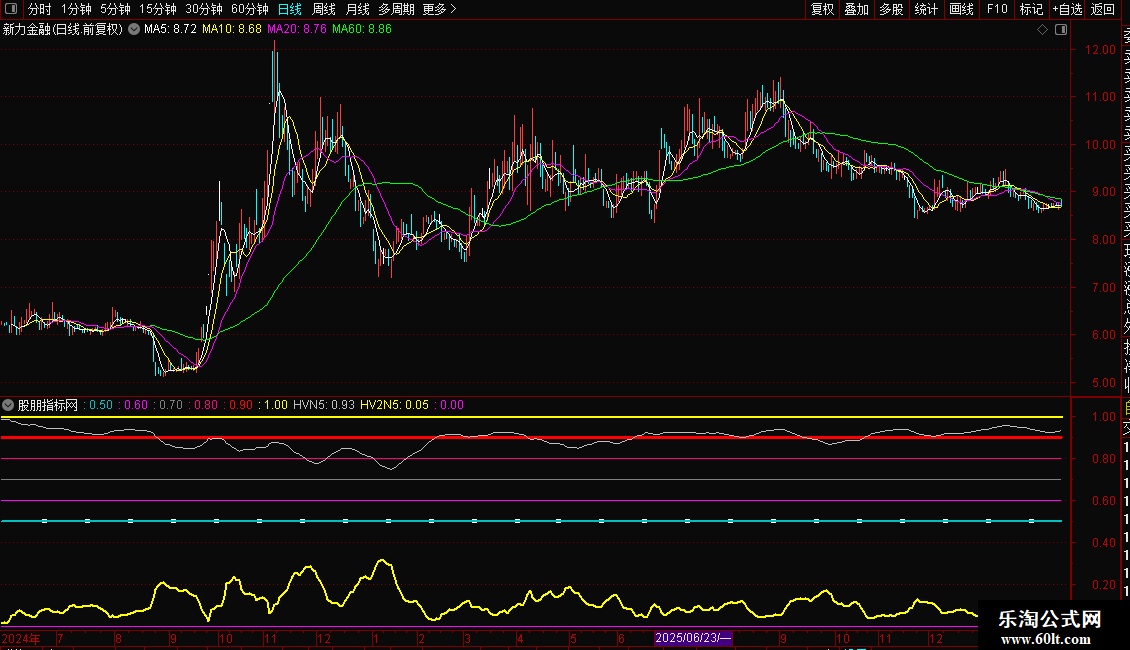
Task: Expand the 更多 periods menu
Action: point(439,9)
